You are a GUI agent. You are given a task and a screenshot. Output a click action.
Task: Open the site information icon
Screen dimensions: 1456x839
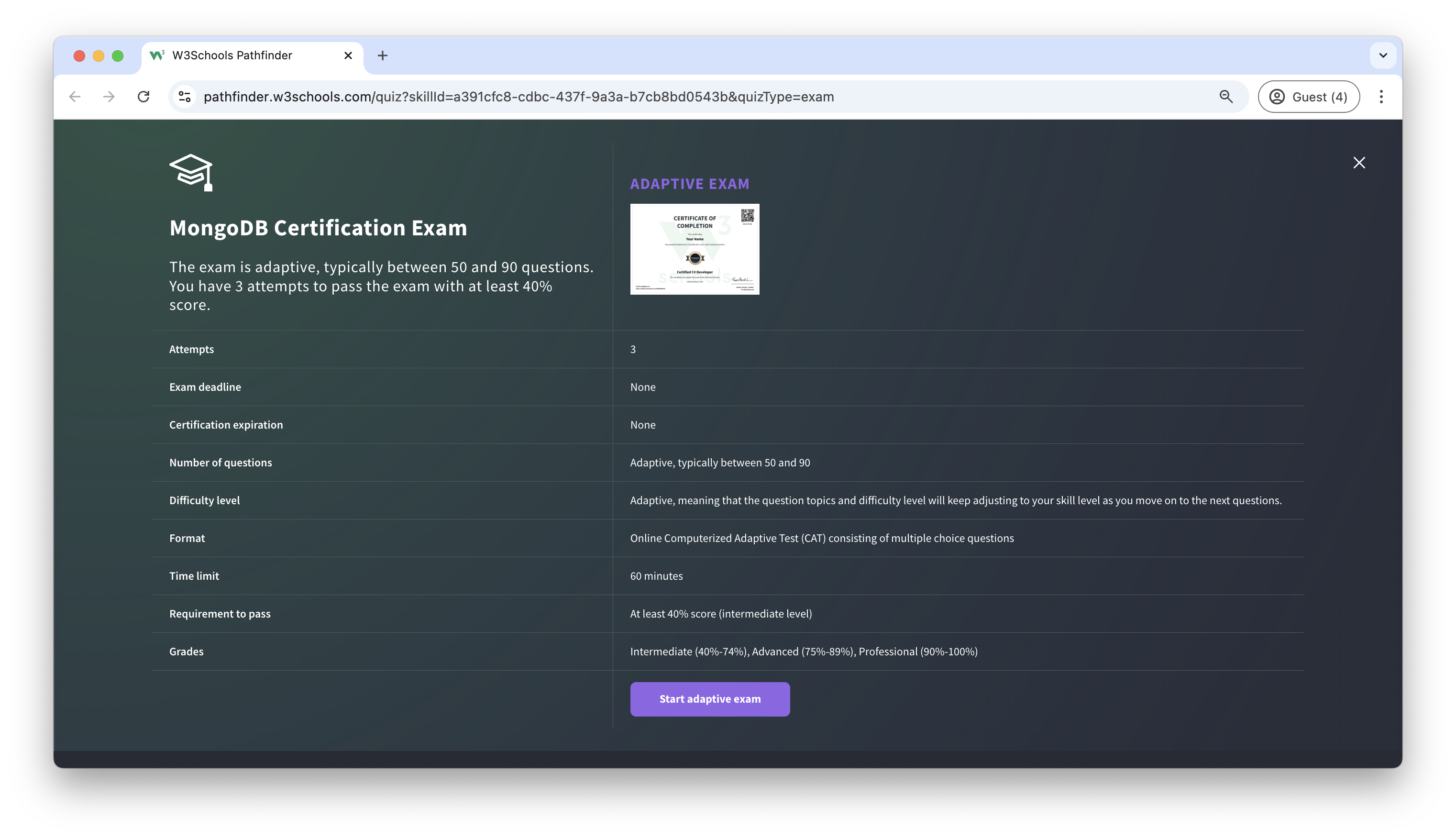[184, 97]
